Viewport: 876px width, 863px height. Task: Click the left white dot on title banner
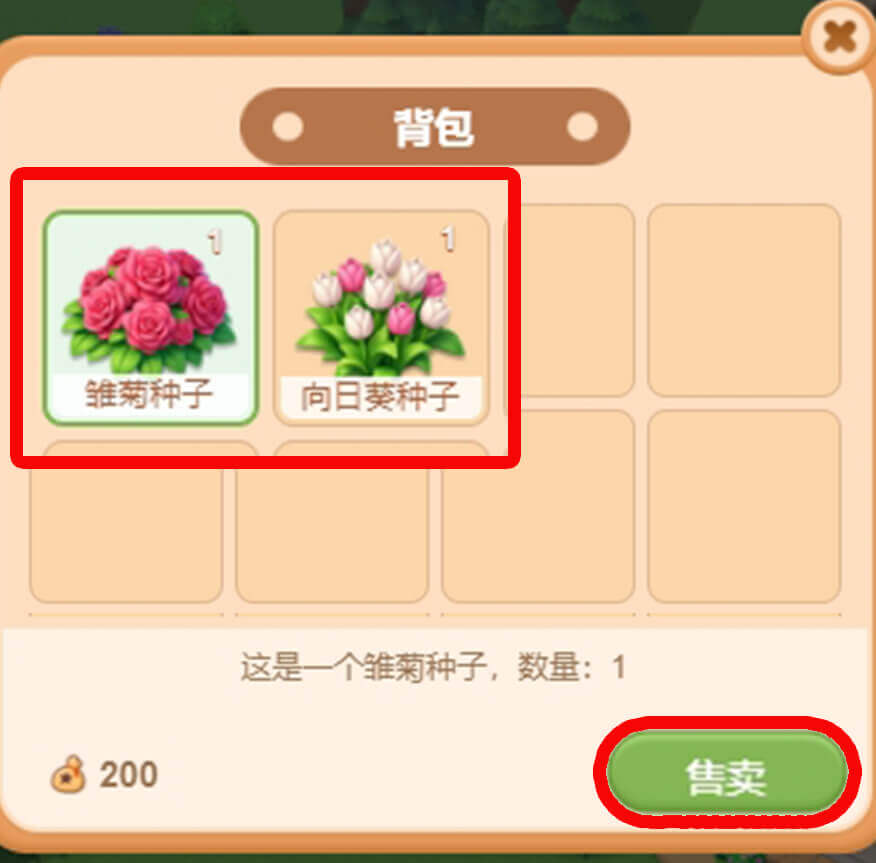coord(288,126)
